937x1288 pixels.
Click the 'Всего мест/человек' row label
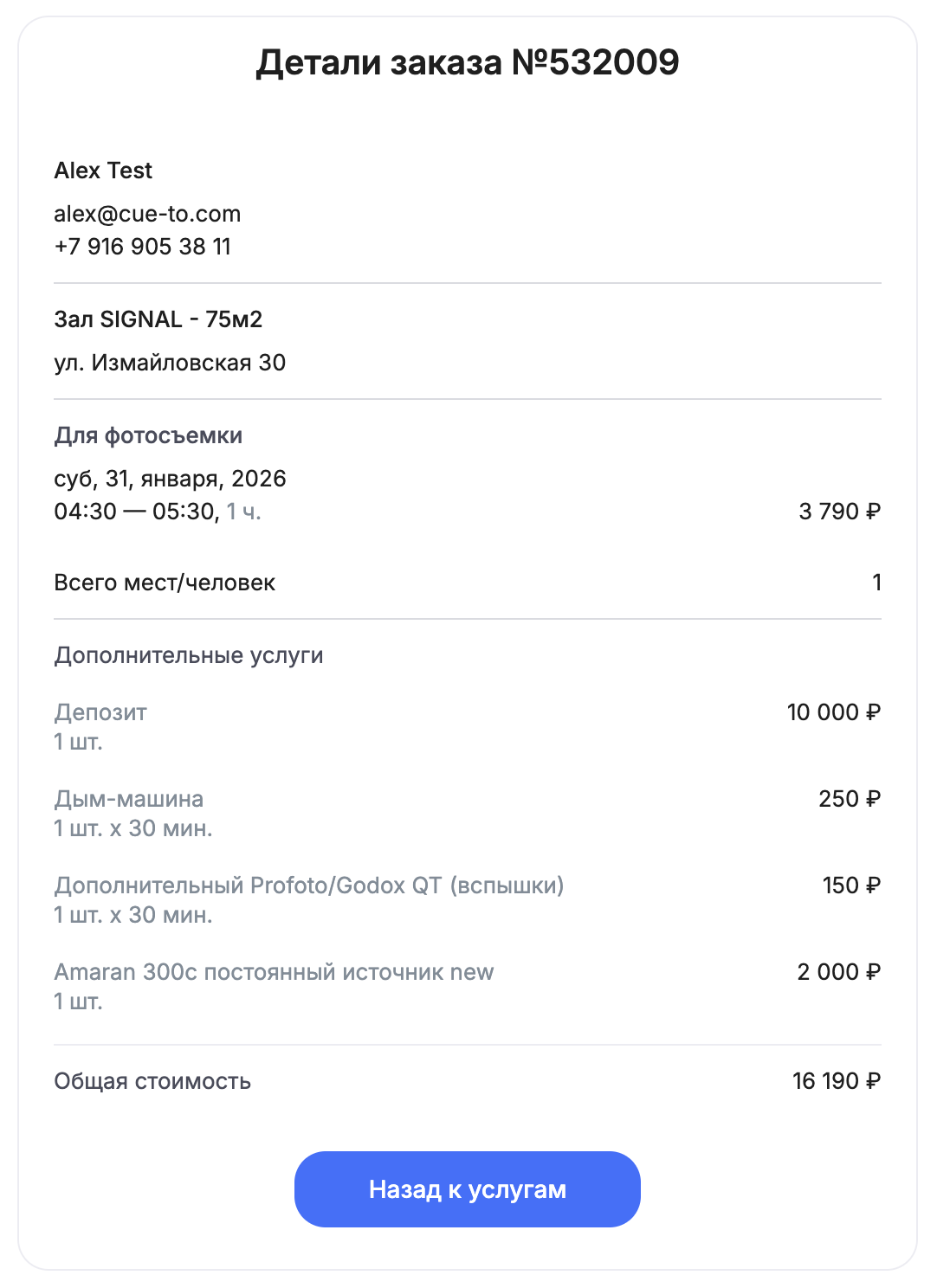pos(165,583)
